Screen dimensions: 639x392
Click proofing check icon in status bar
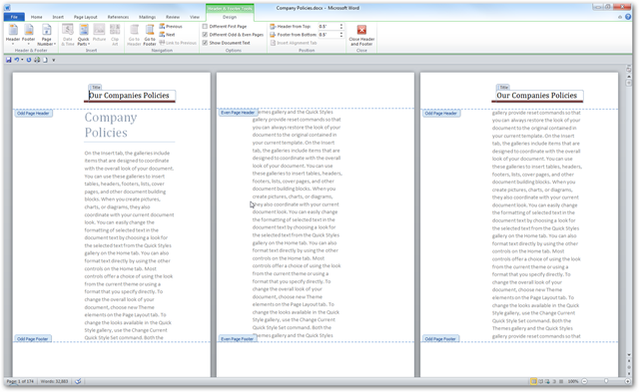78,381
